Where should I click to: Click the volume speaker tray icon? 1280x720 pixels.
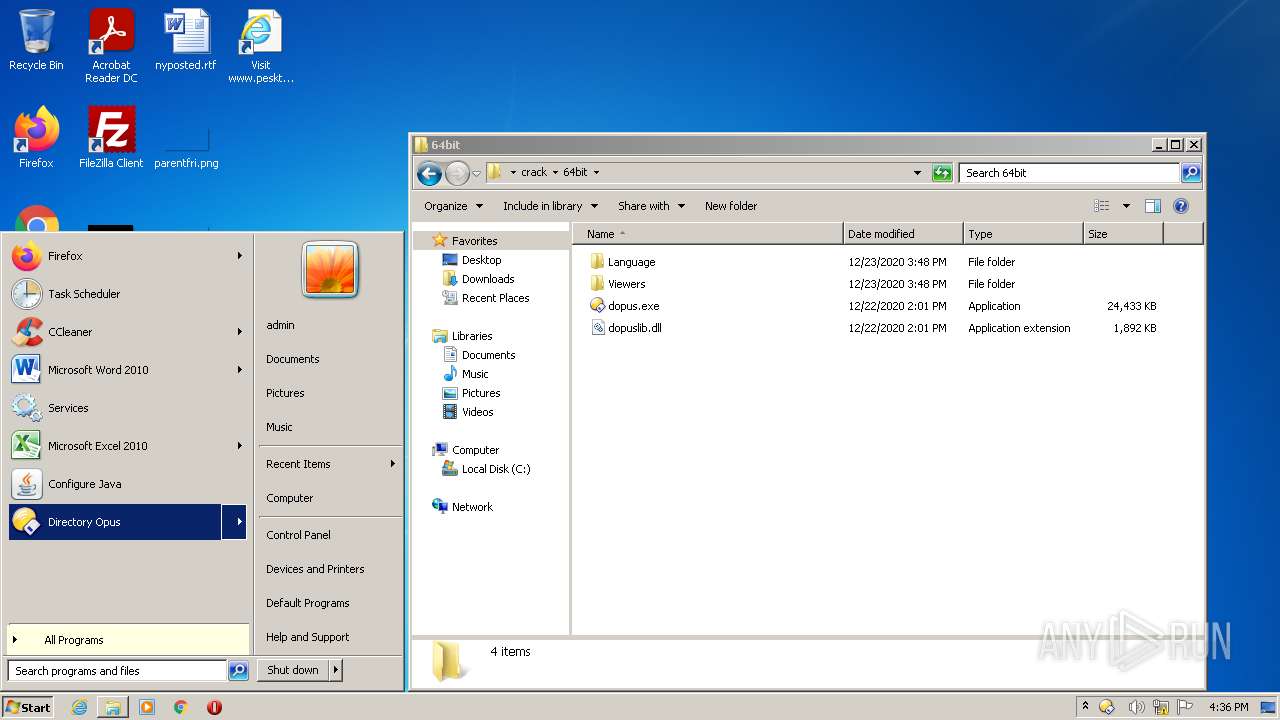click(x=1136, y=707)
